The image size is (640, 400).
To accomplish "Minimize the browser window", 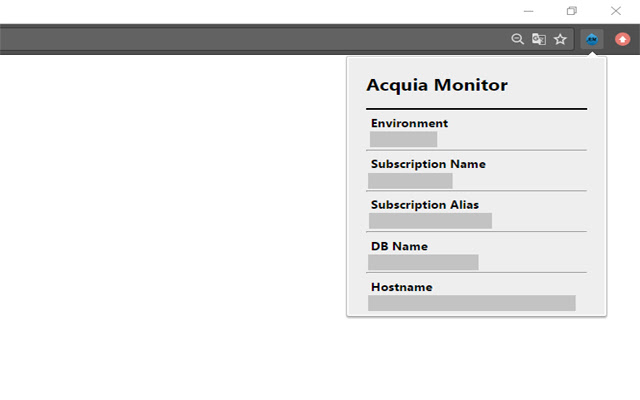I will 528,11.
